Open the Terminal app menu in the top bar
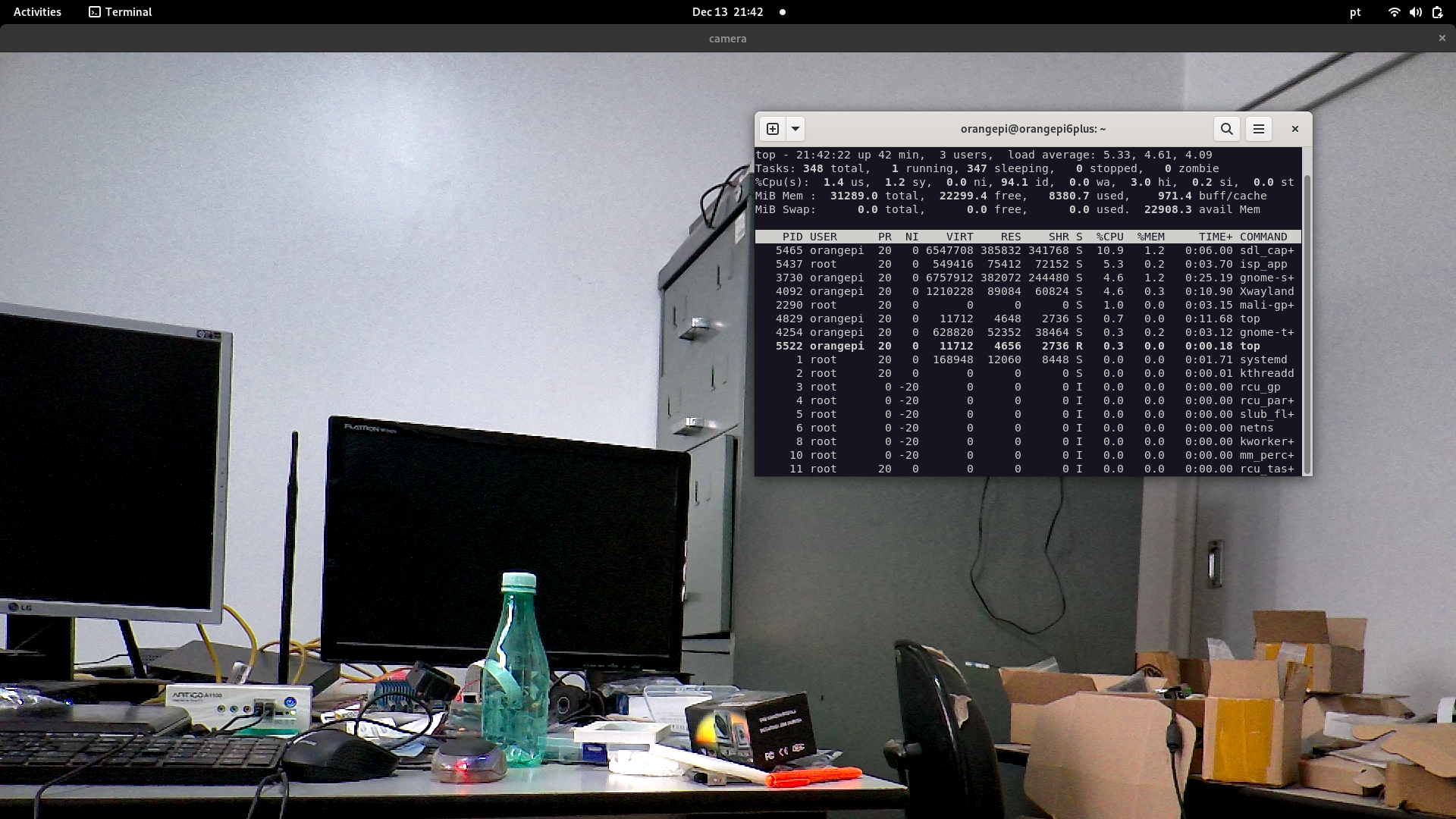The height and width of the screenshot is (819, 1456). [x=121, y=12]
